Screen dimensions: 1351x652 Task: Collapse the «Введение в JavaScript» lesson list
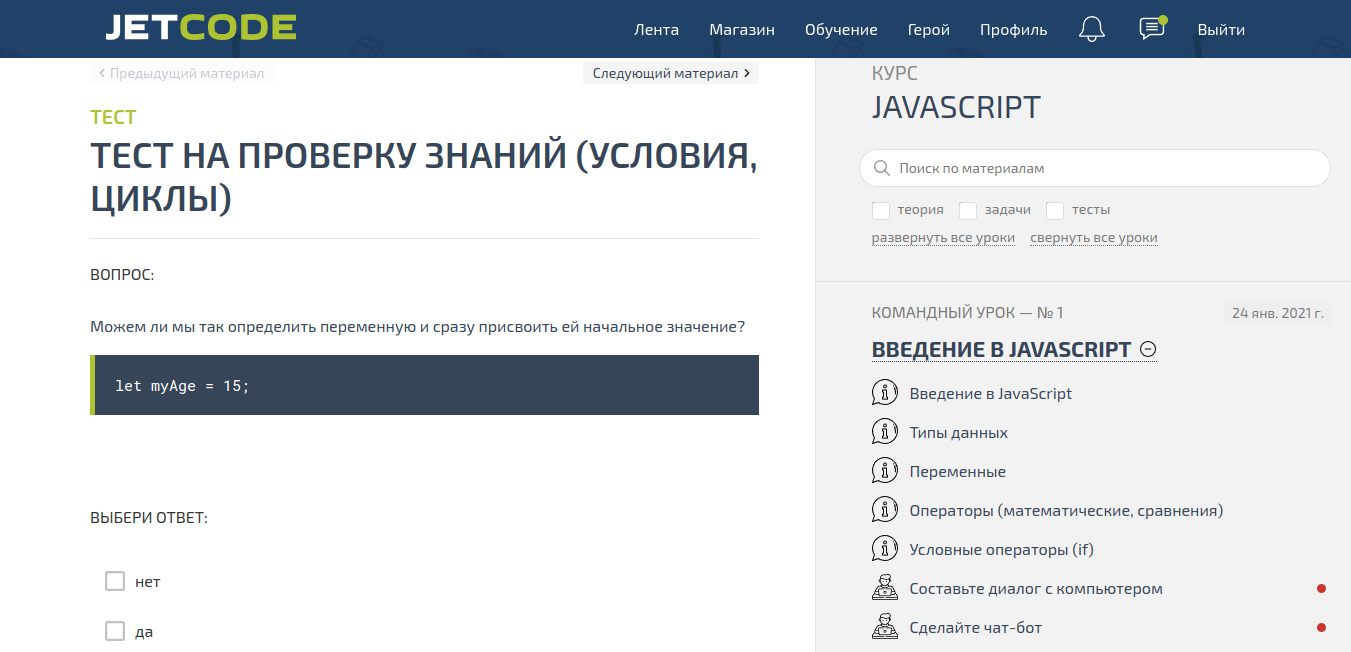[1149, 349]
